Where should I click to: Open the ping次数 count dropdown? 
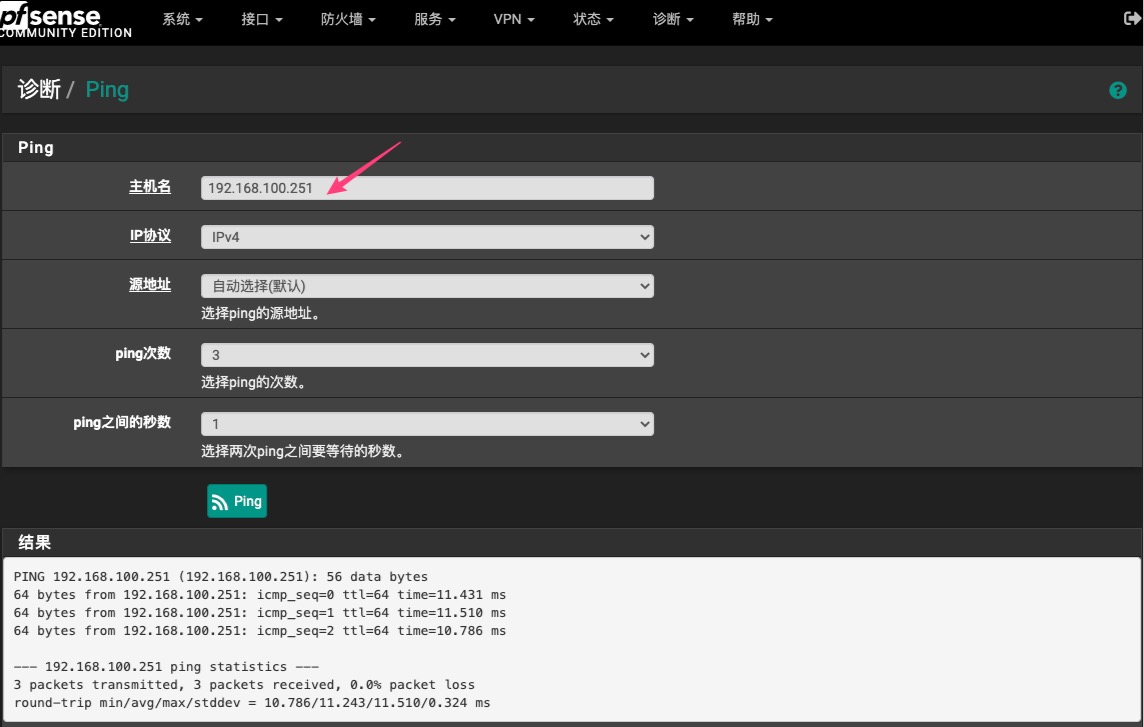(427, 355)
